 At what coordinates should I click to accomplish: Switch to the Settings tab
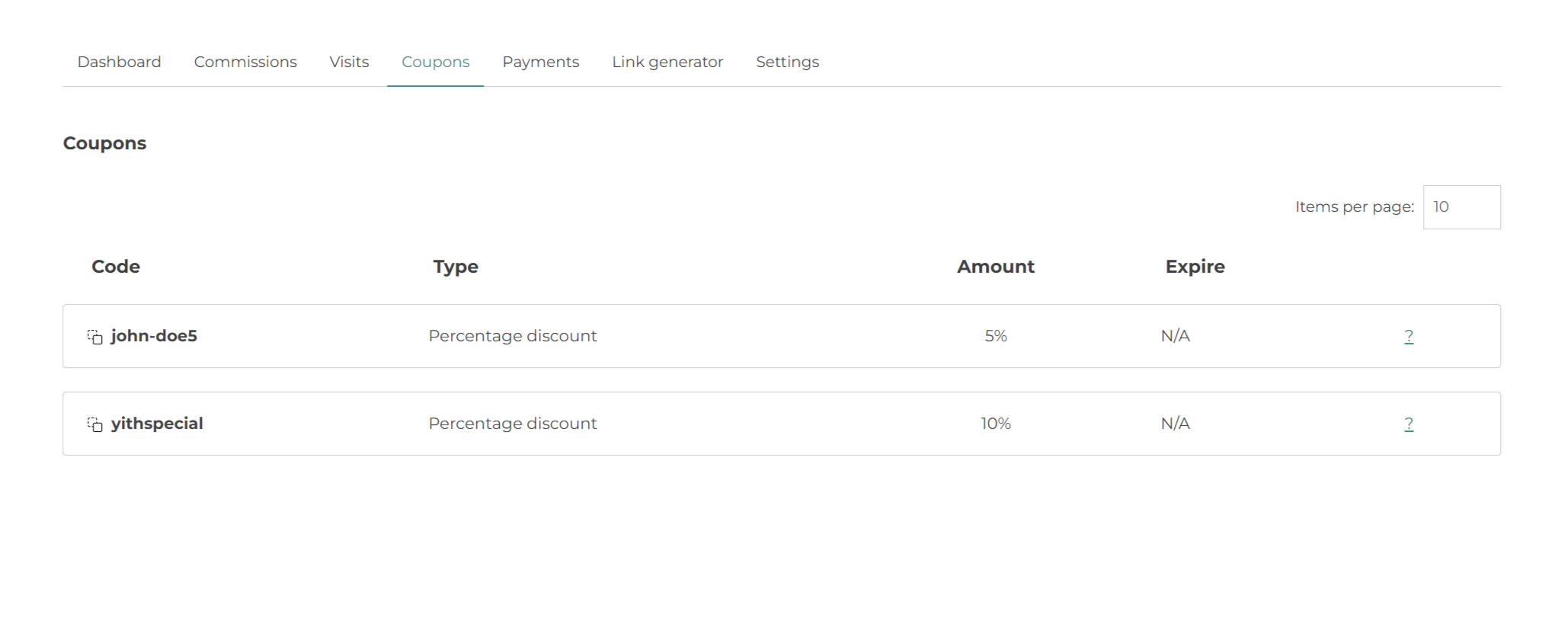787,62
